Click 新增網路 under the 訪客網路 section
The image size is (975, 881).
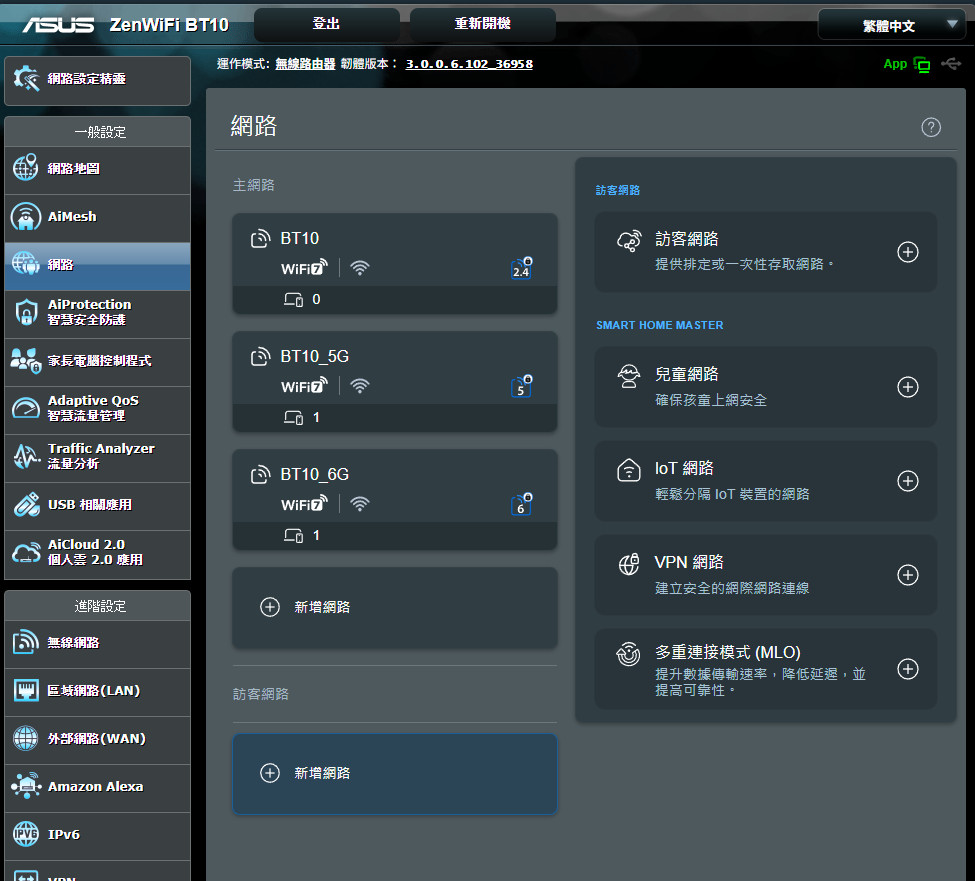coord(395,773)
